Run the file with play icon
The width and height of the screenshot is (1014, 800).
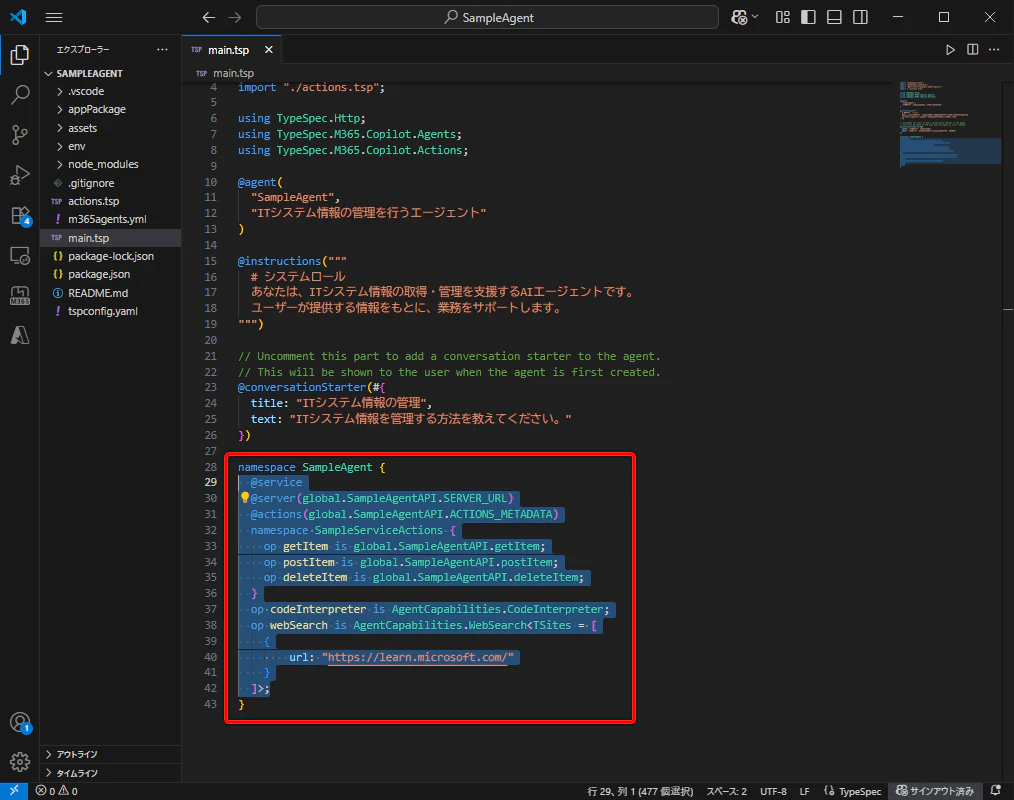950,50
